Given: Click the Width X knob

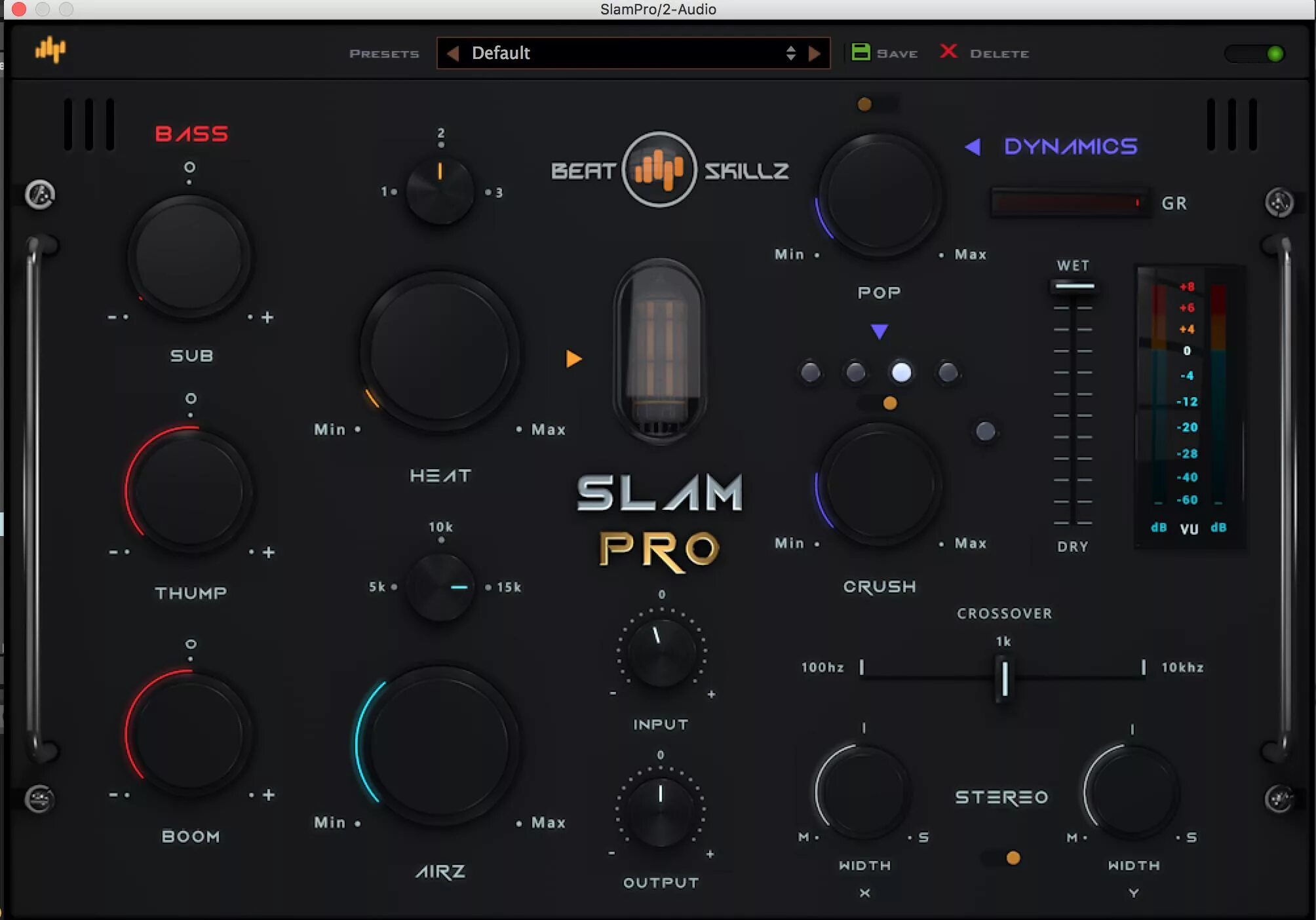Looking at the screenshot, I should pos(863,792).
